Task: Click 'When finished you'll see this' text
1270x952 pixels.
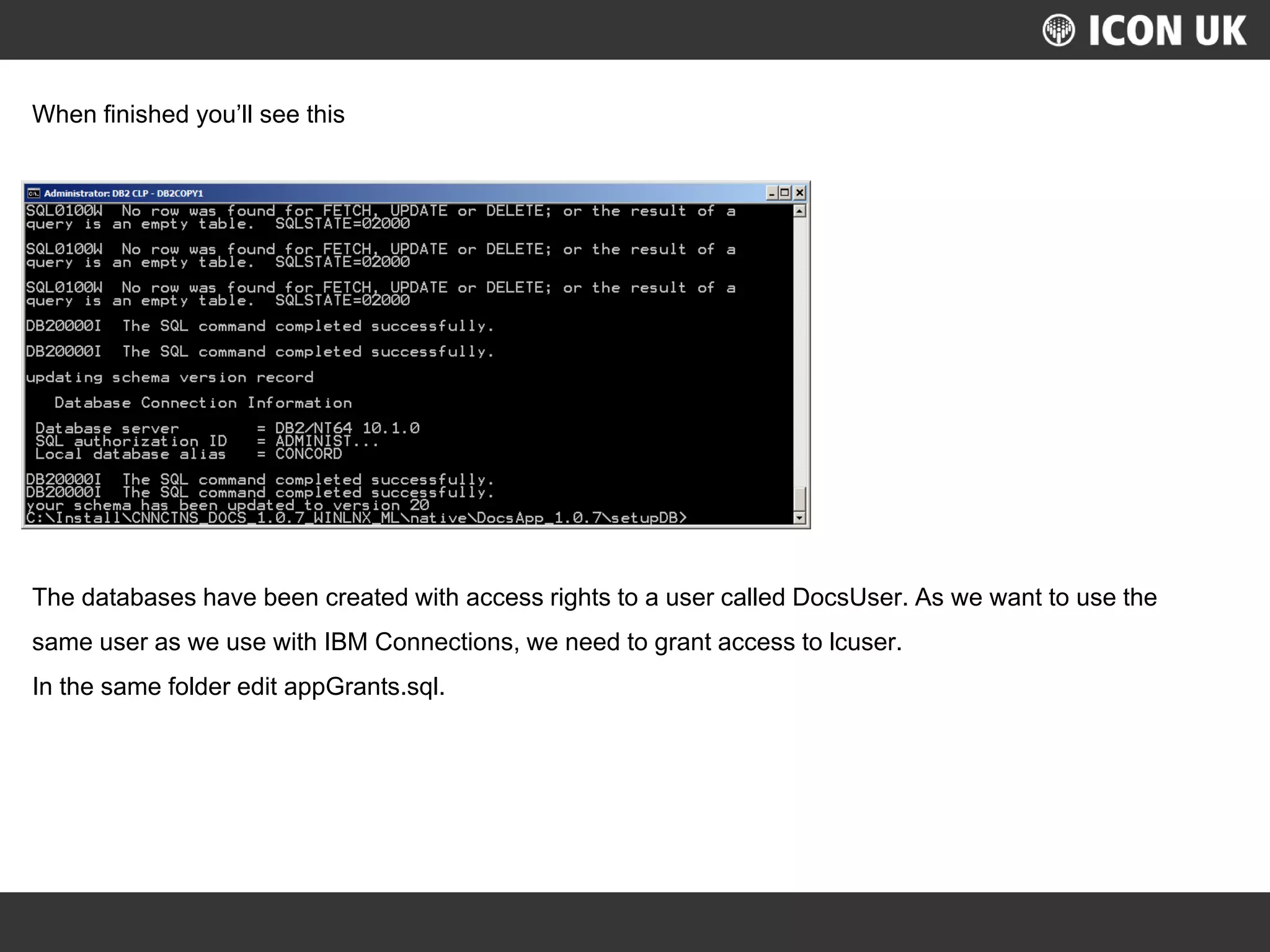Action: [x=188, y=115]
